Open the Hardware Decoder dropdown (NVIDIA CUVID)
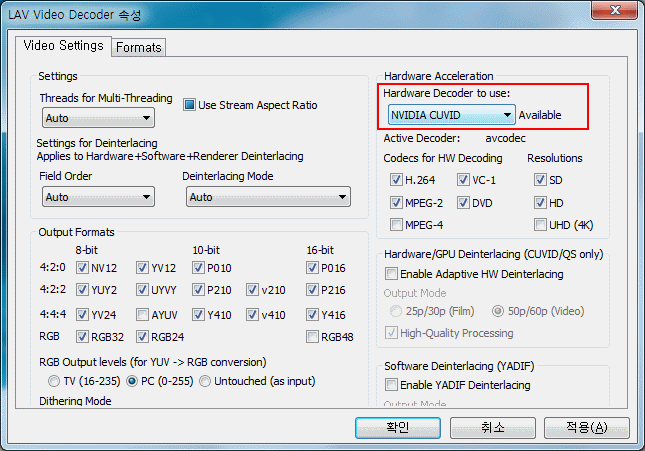 coord(451,115)
